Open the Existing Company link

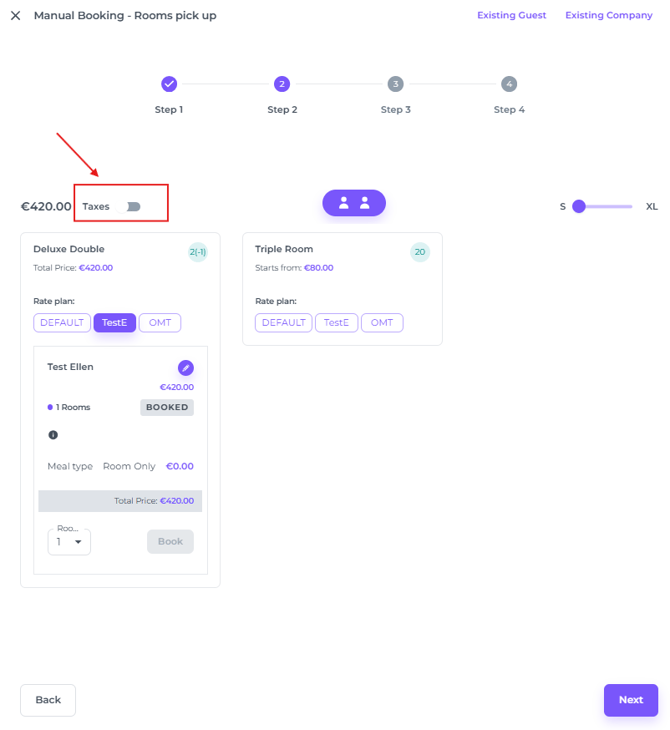609,16
